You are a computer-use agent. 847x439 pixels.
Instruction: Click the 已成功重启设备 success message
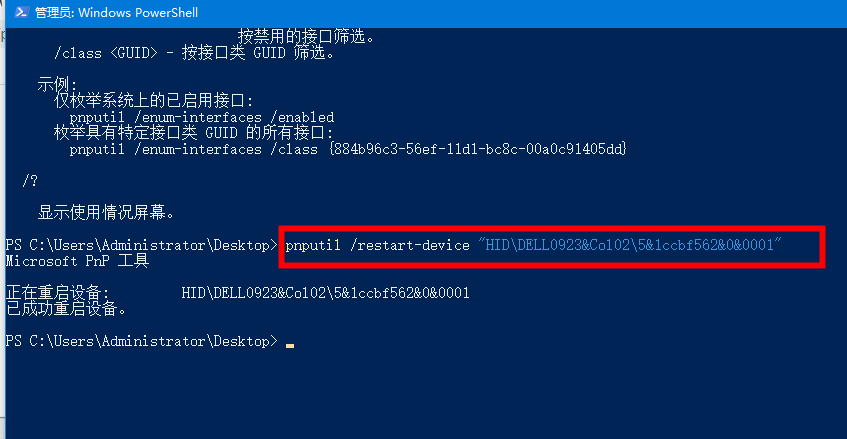click(67, 309)
